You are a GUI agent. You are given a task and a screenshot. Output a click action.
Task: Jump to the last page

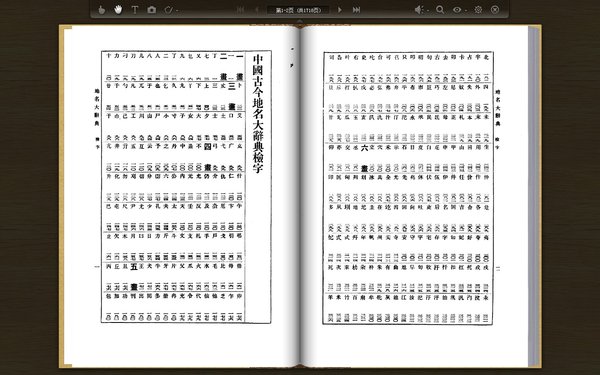pyautogui.click(x=356, y=10)
